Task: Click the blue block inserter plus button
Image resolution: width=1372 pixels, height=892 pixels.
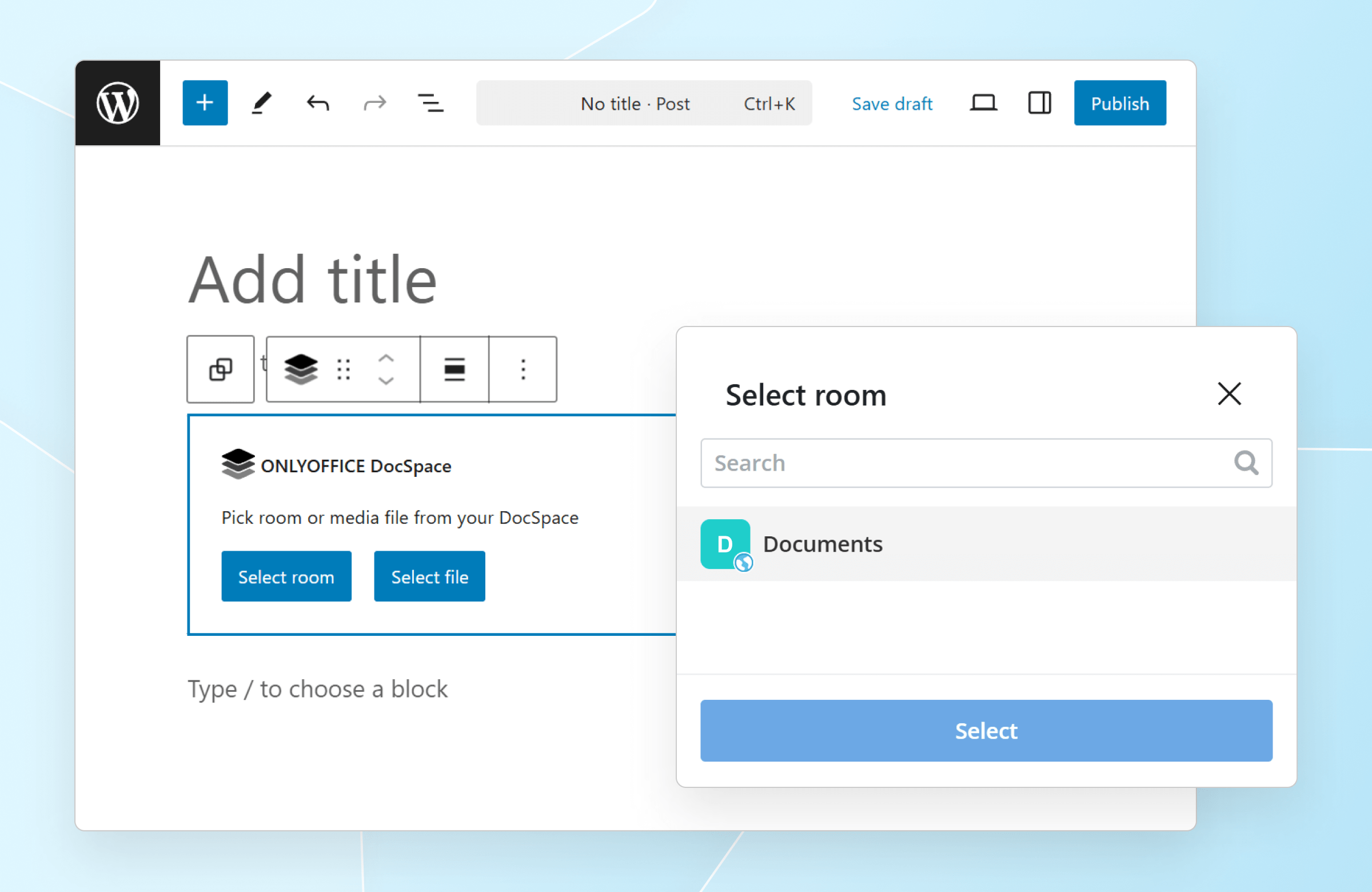Action: tap(205, 102)
